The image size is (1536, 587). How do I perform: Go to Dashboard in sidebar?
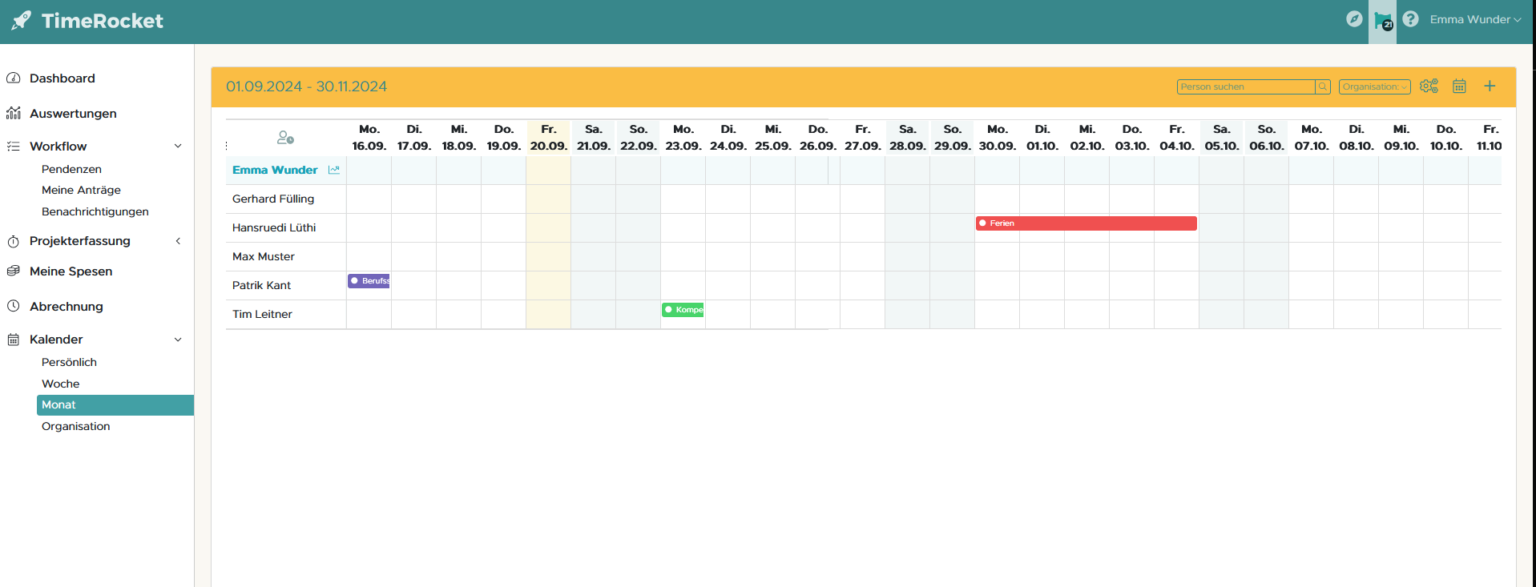click(x=62, y=78)
